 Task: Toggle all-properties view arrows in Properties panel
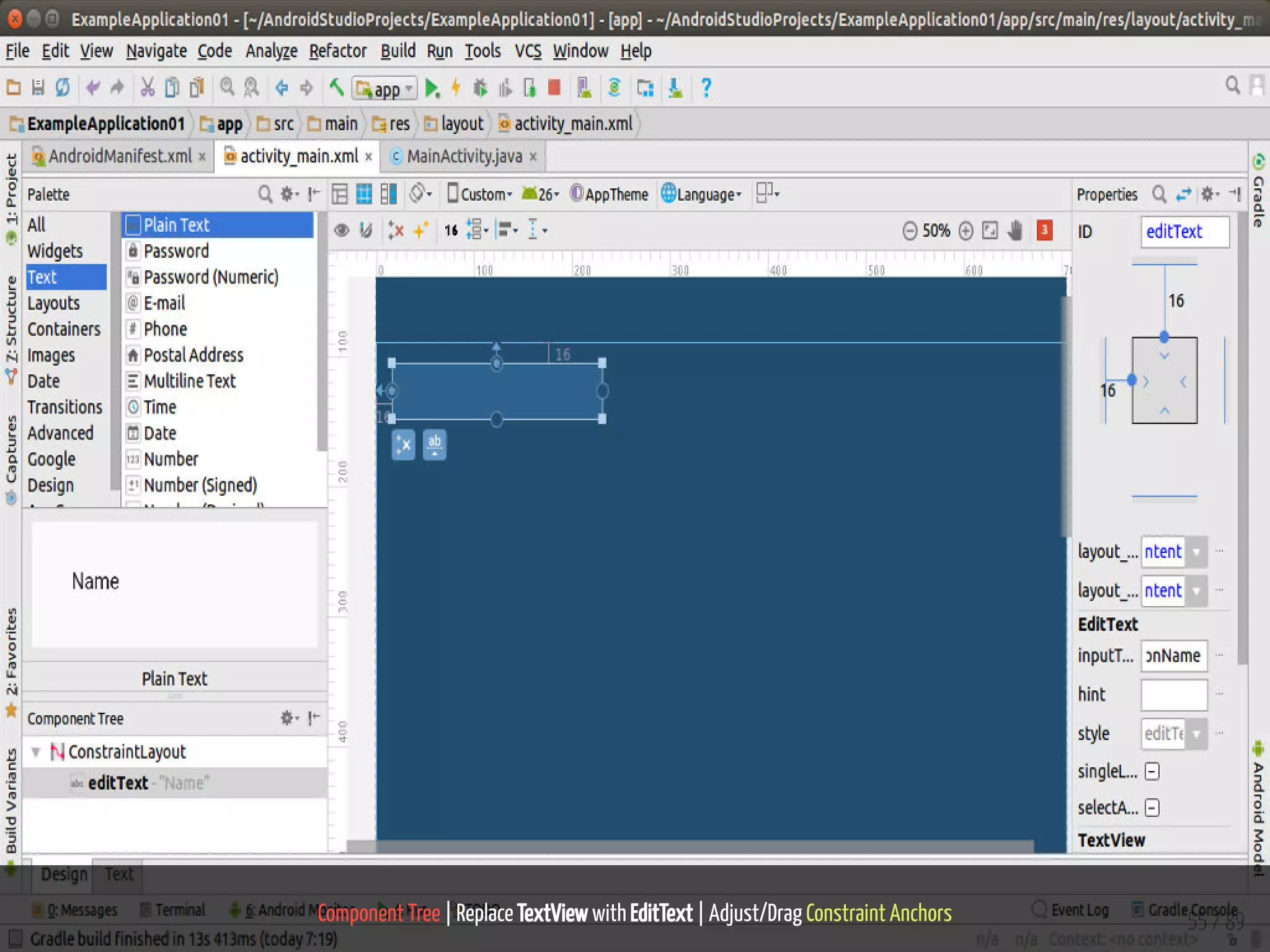1184,195
